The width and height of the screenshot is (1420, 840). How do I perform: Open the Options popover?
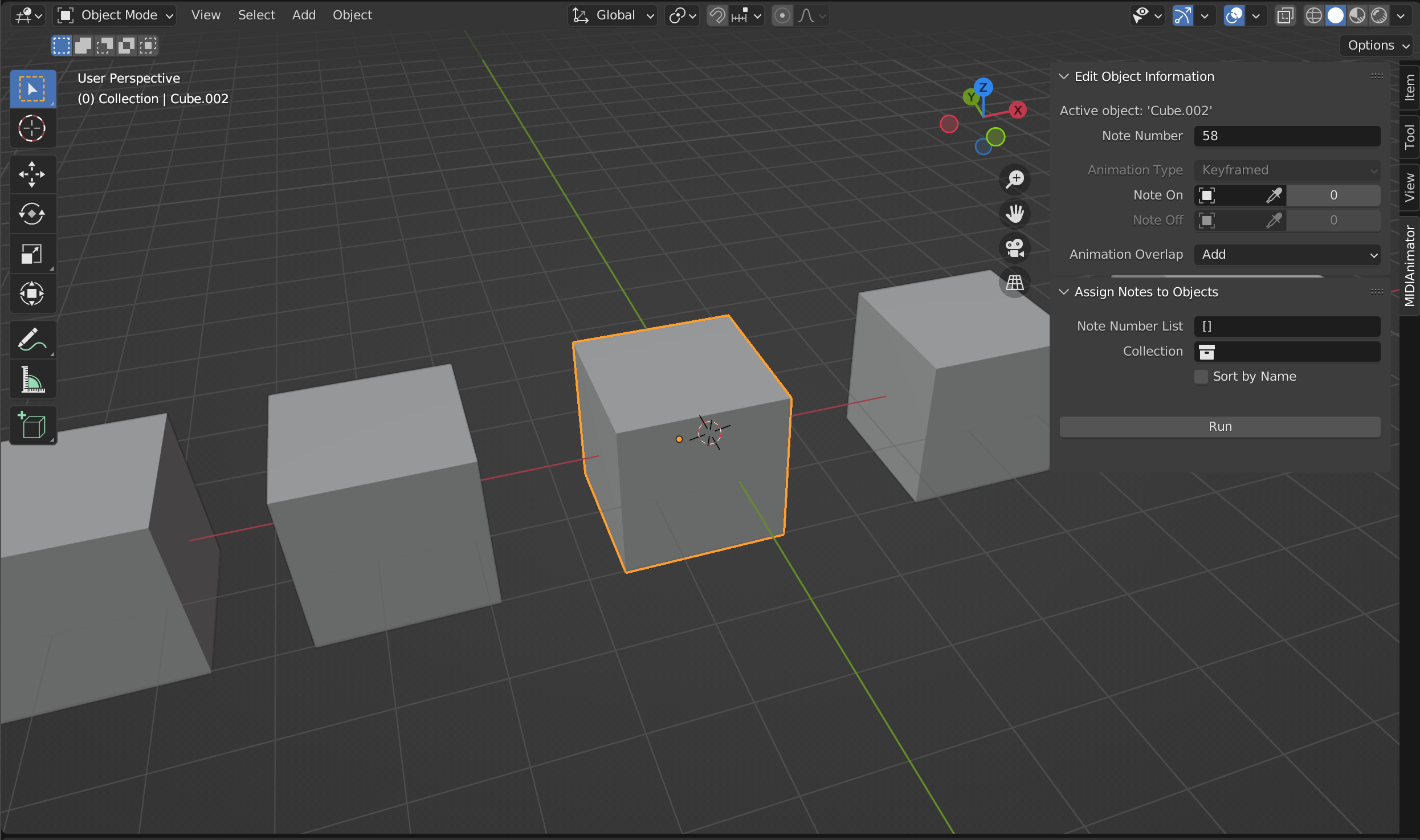pos(1378,46)
